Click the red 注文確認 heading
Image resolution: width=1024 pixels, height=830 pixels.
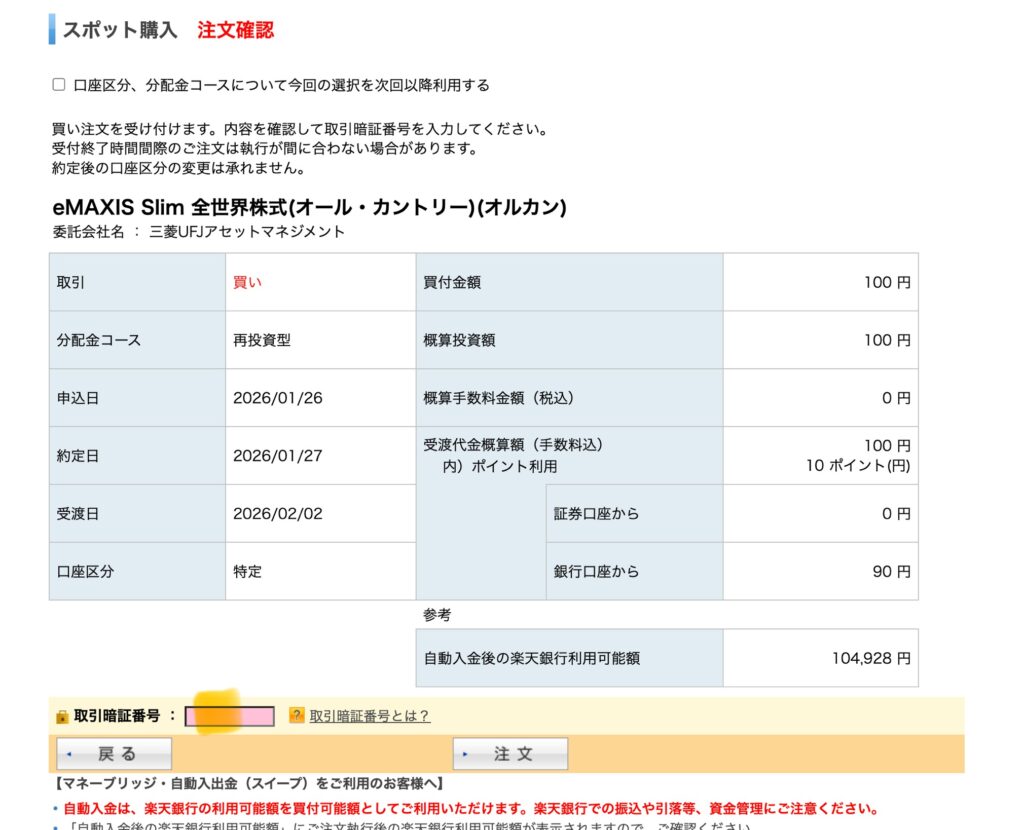point(235,30)
